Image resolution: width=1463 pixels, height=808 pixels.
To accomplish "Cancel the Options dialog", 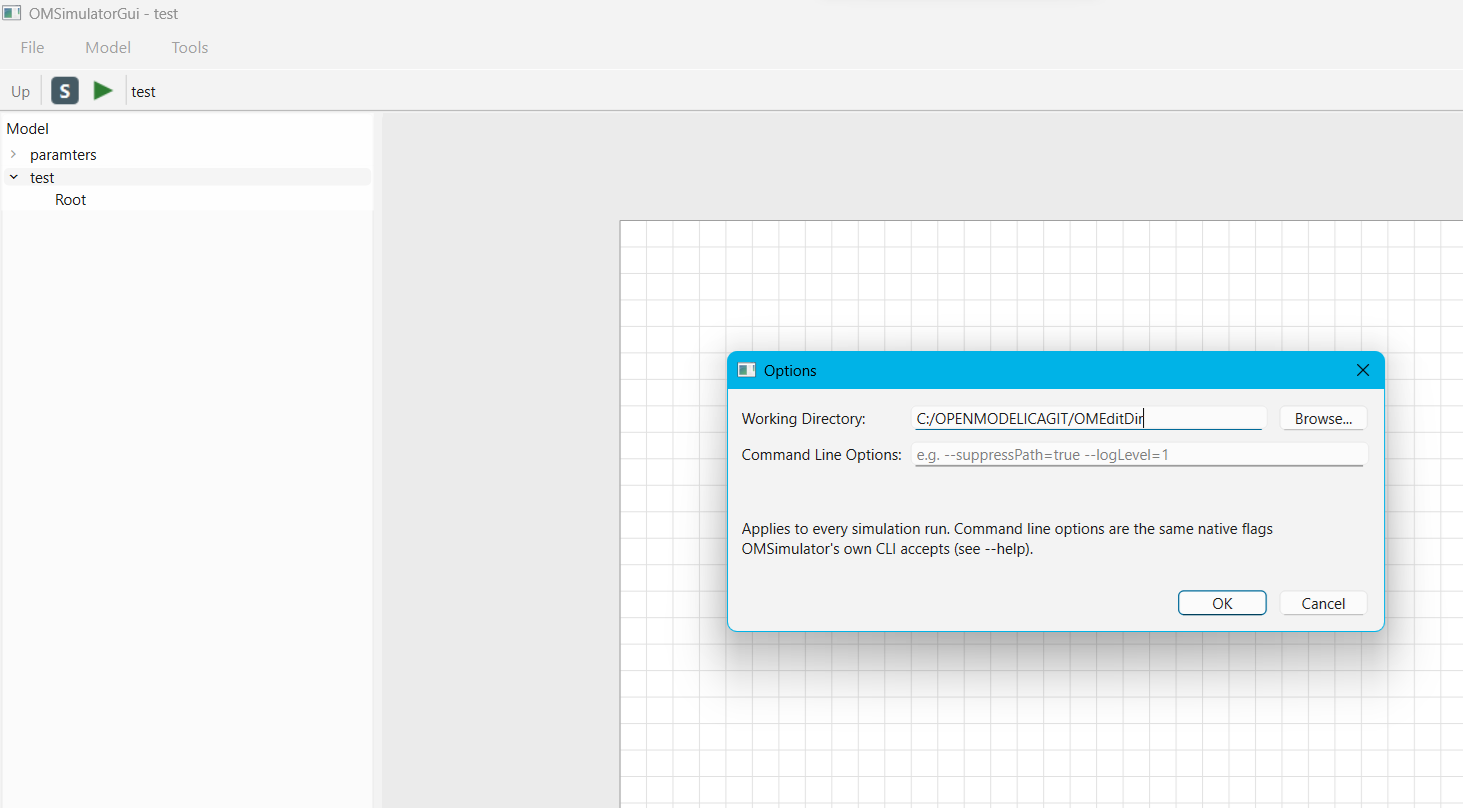I will pyautogui.click(x=1323, y=603).
